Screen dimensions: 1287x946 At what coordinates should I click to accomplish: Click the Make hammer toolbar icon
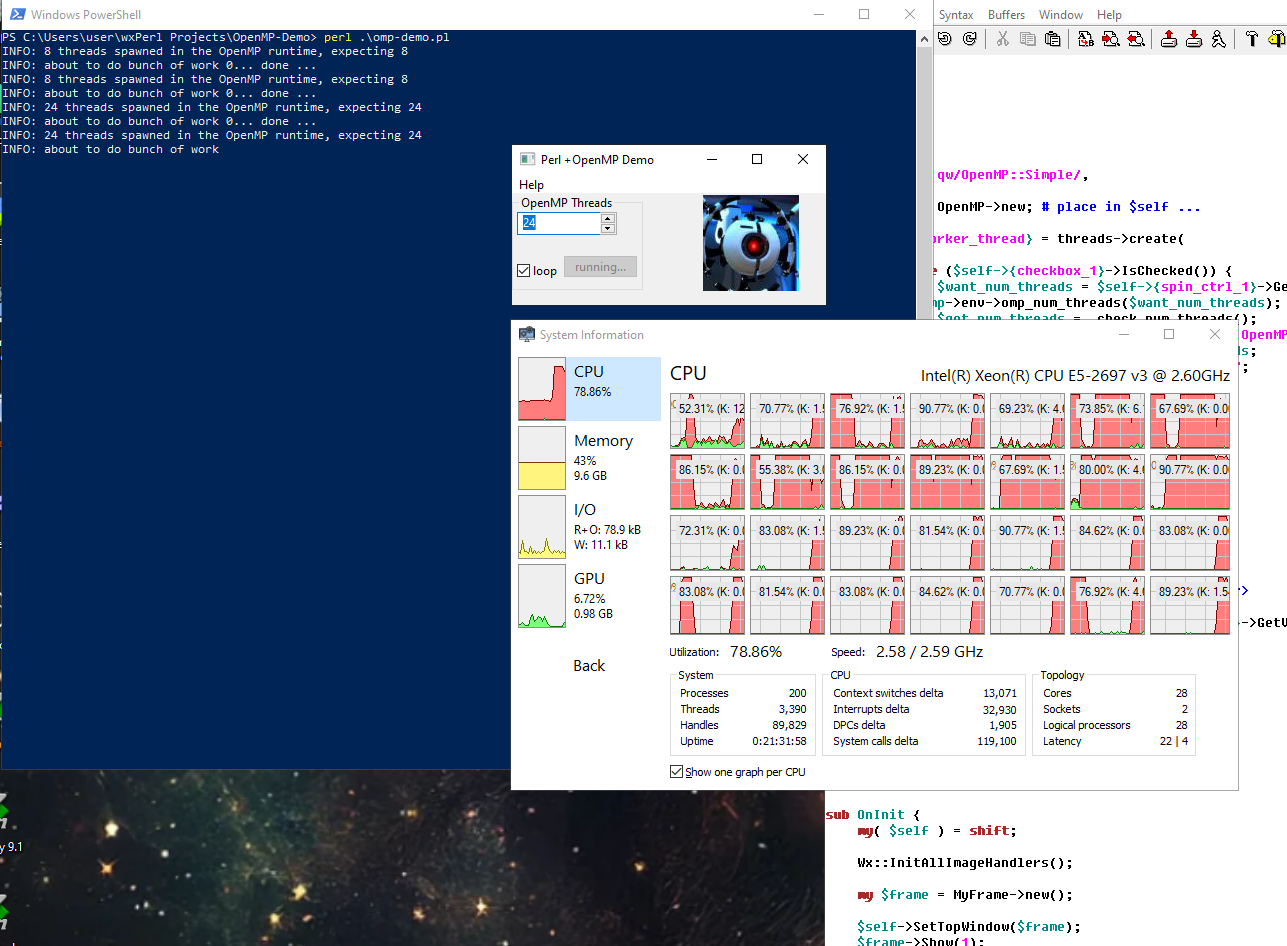(1251, 39)
